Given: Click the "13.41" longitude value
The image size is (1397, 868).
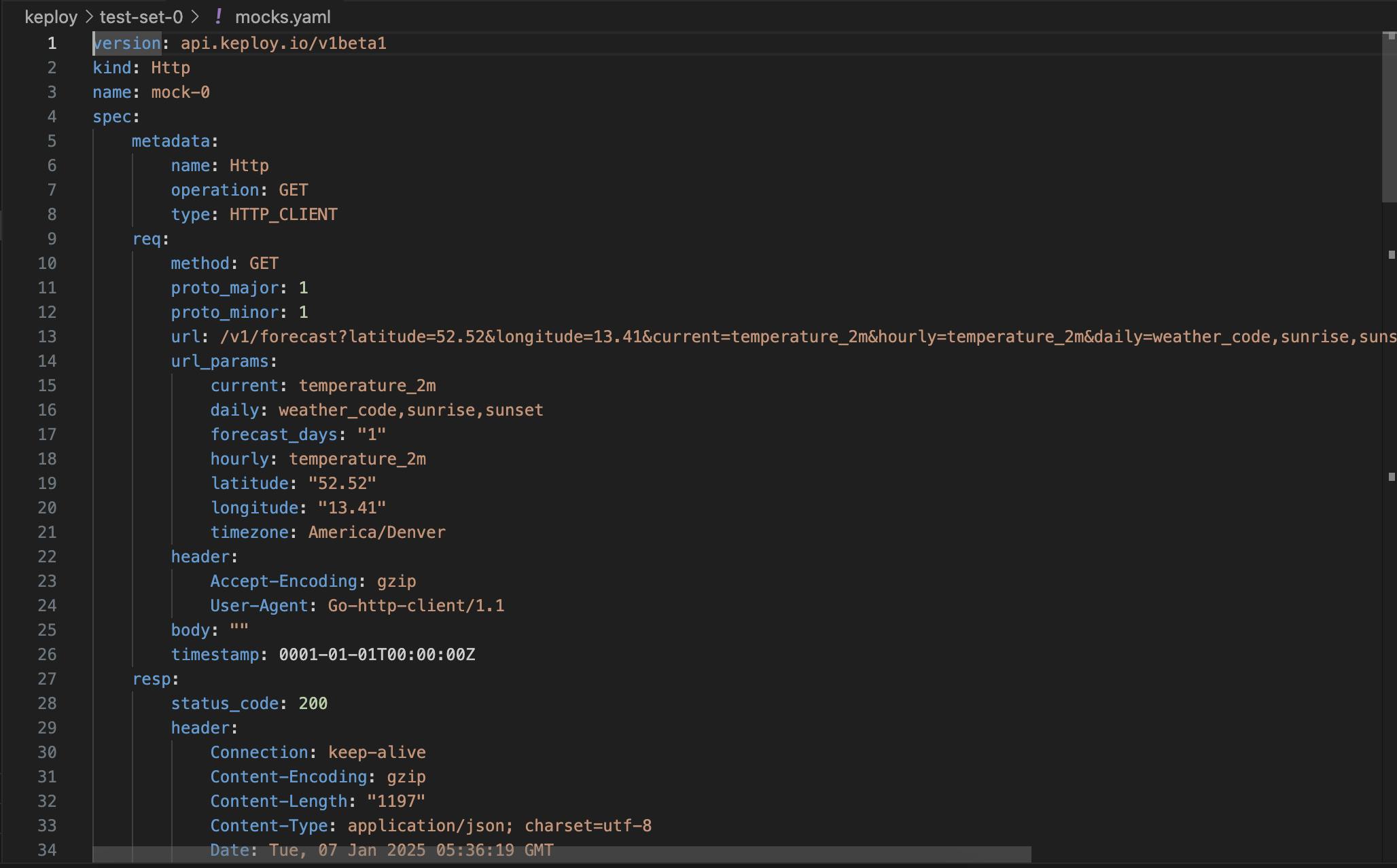Looking at the screenshot, I should 352,508.
